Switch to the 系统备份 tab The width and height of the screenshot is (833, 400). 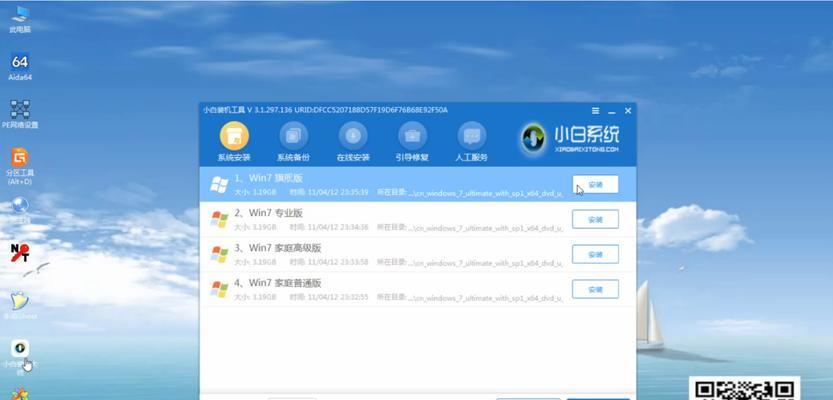(293, 142)
